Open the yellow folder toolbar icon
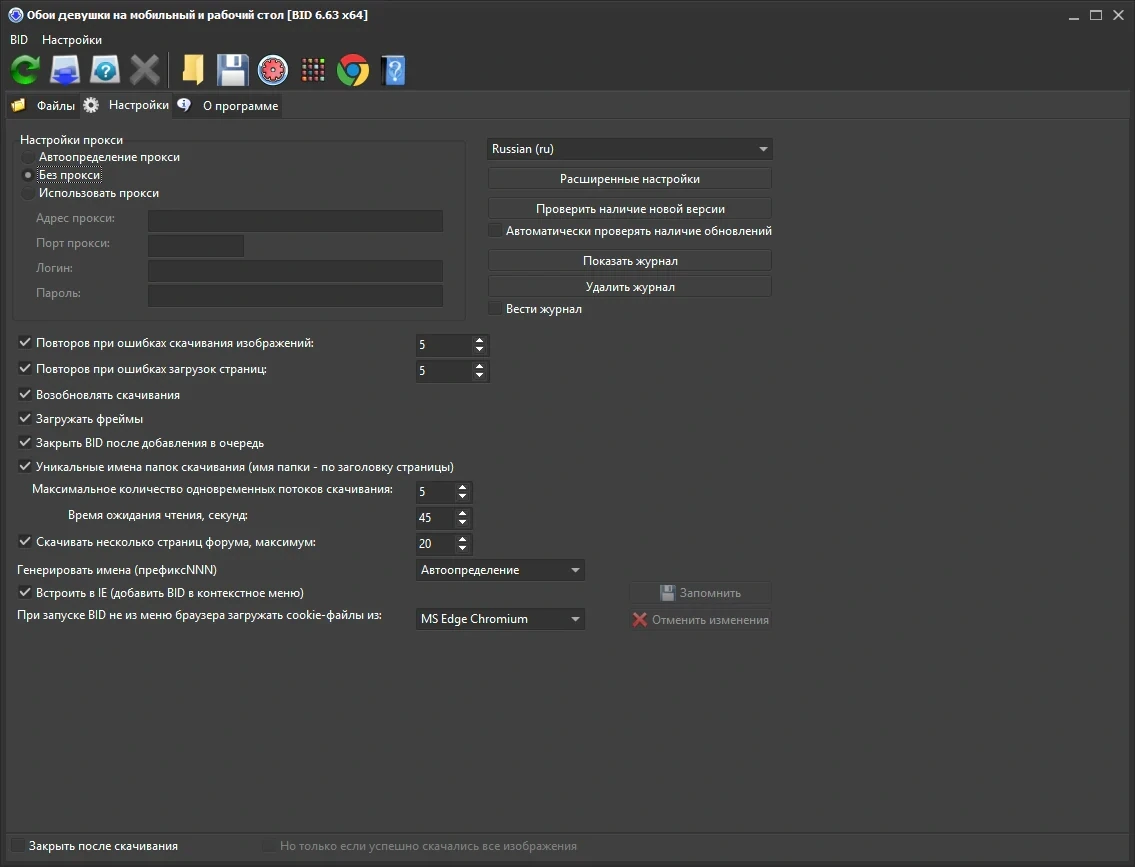The height and width of the screenshot is (867, 1135). (x=193, y=70)
